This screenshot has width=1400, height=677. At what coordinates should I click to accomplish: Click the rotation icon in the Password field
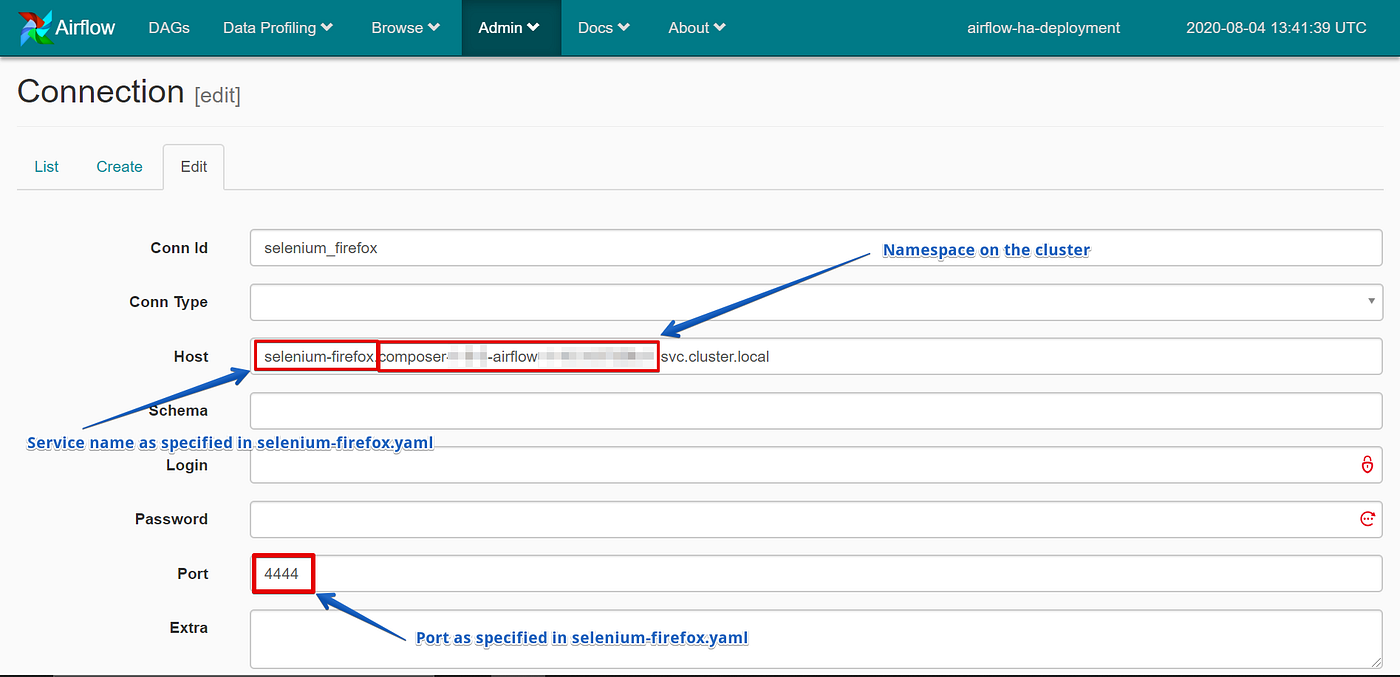click(1367, 518)
